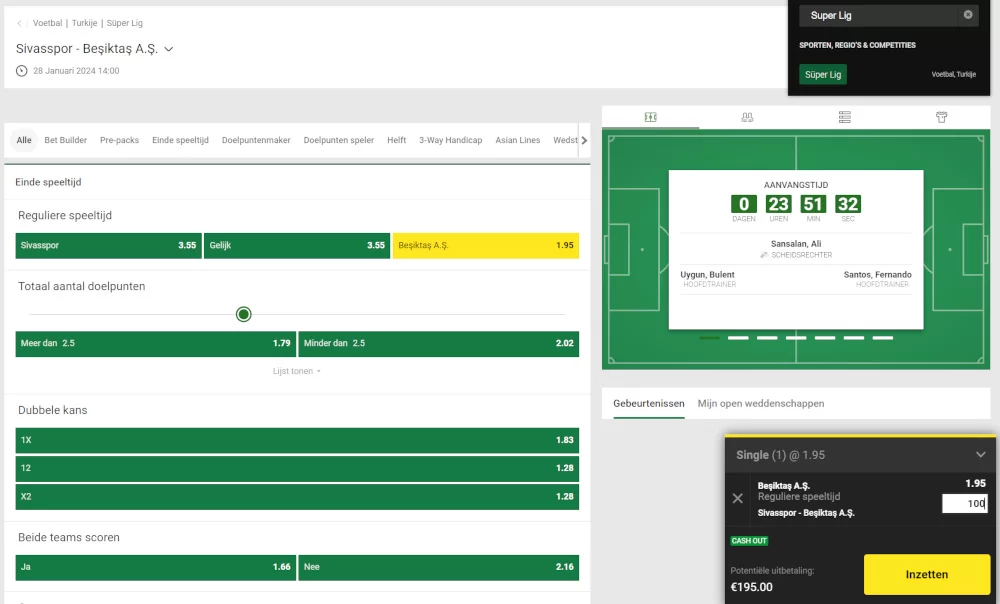Screen dimensions: 1000x604
Task: Expand Lijst tonen list
Action: click(x=297, y=371)
